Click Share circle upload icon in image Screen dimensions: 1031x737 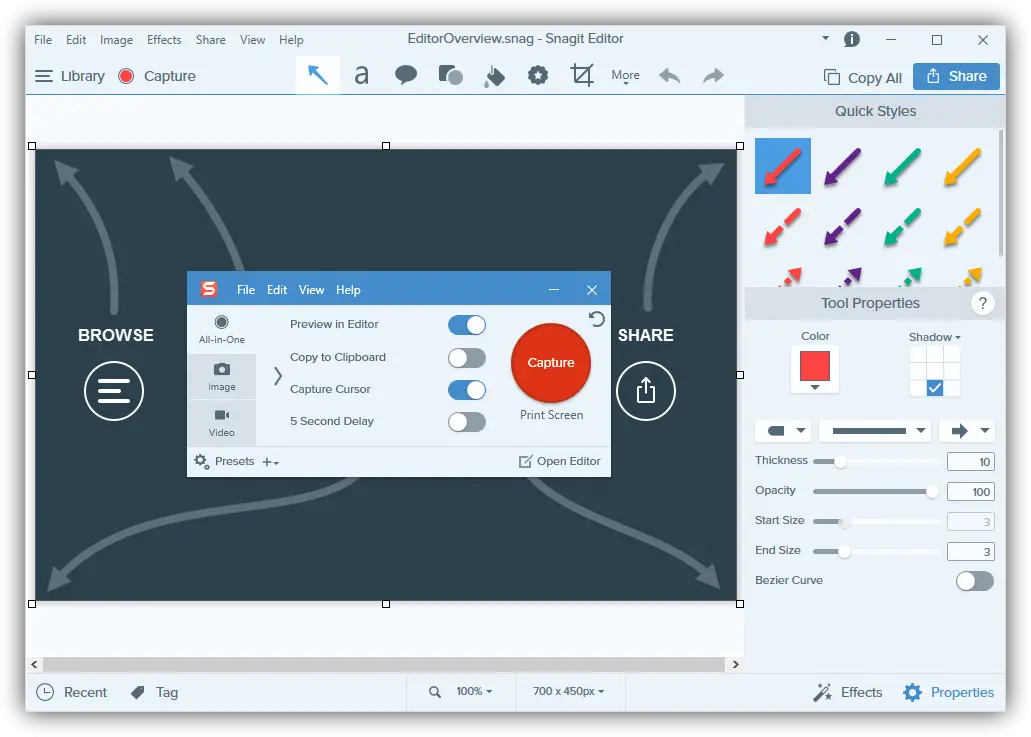(x=646, y=391)
